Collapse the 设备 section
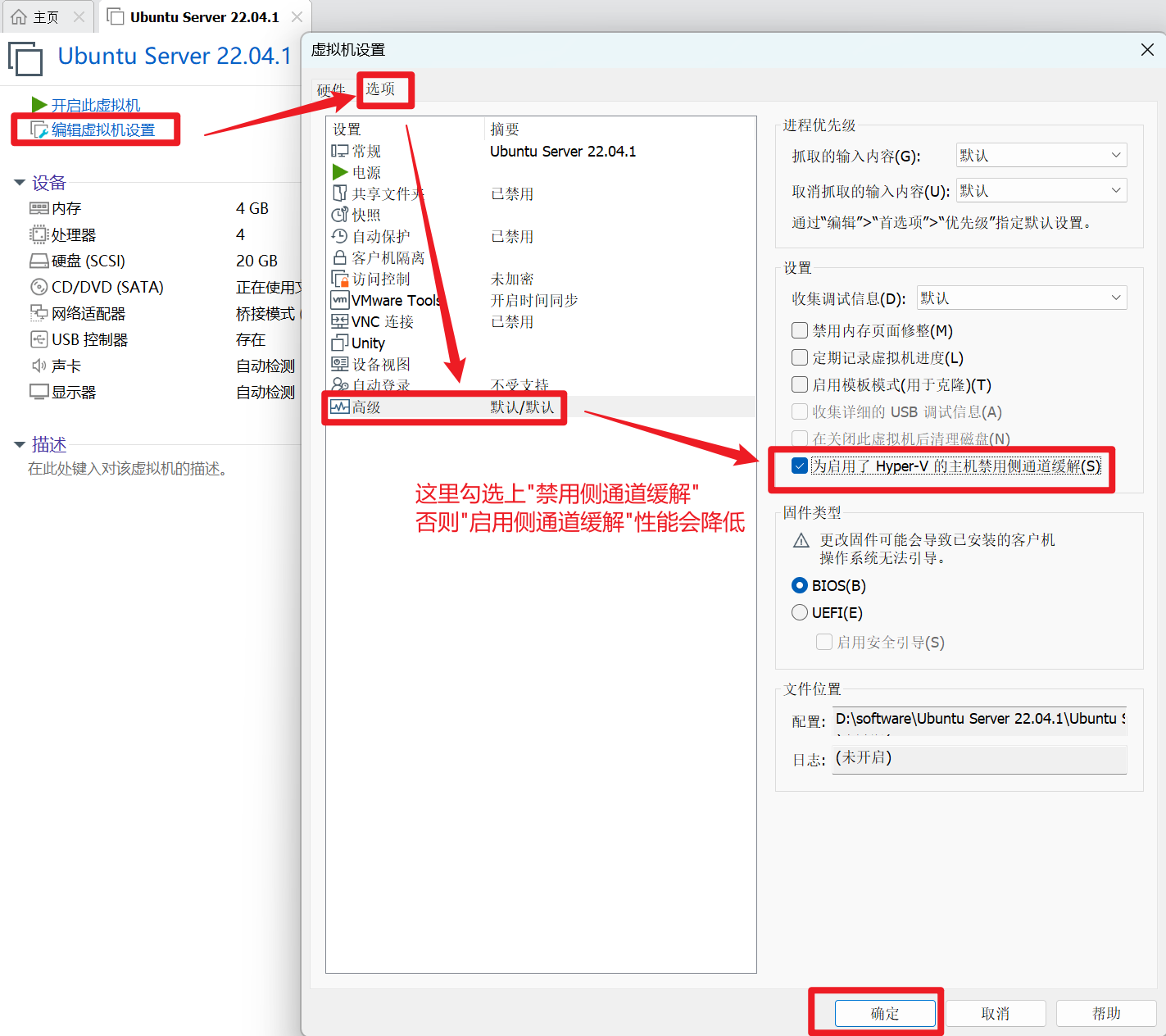This screenshot has width=1166, height=1036. click(20, 182)
